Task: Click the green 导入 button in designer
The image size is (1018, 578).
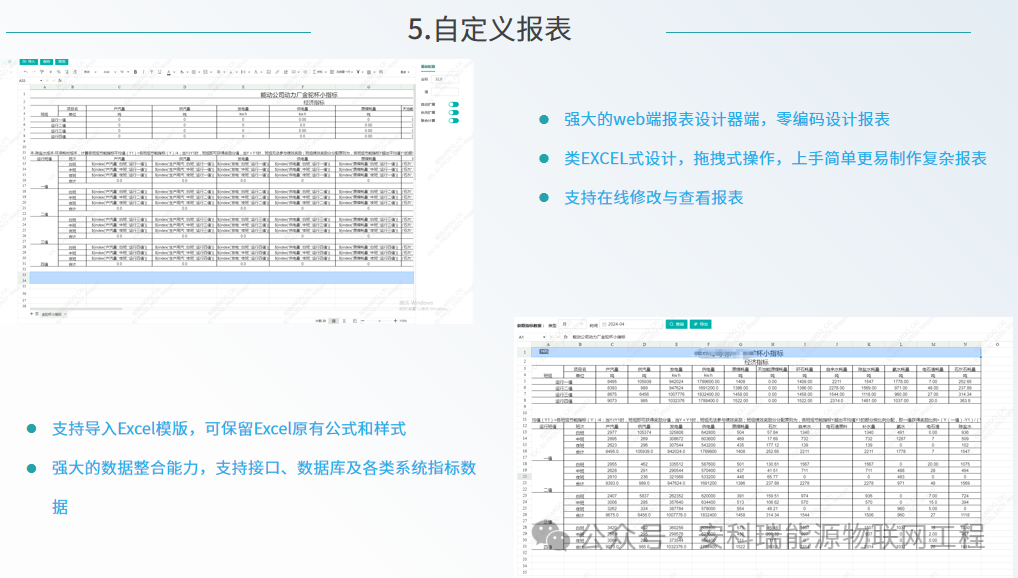Action: point(29,62)
